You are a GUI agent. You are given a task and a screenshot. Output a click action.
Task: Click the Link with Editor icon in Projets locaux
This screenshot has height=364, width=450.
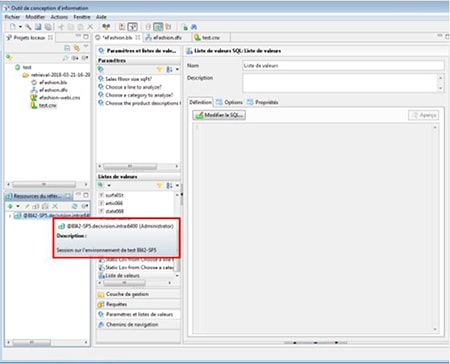pyautogui.click(x=77, y=48)
